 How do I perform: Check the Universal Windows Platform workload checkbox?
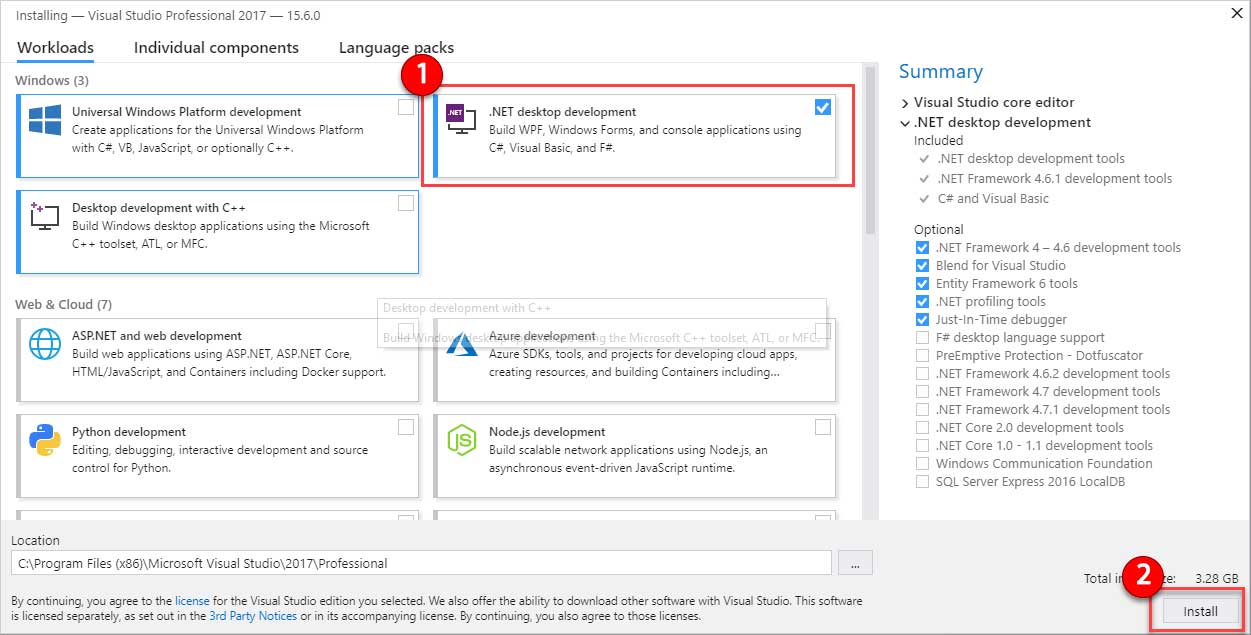(x=406, y=107)
